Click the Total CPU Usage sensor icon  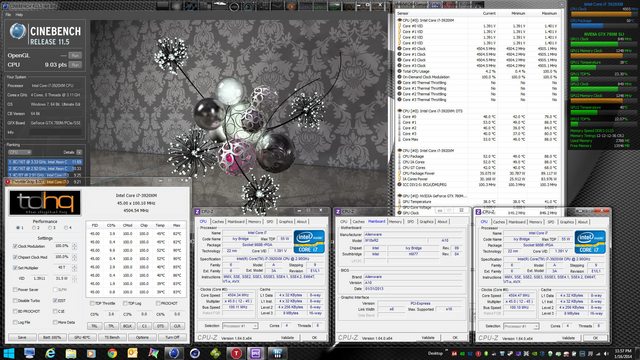coord(400,71)
